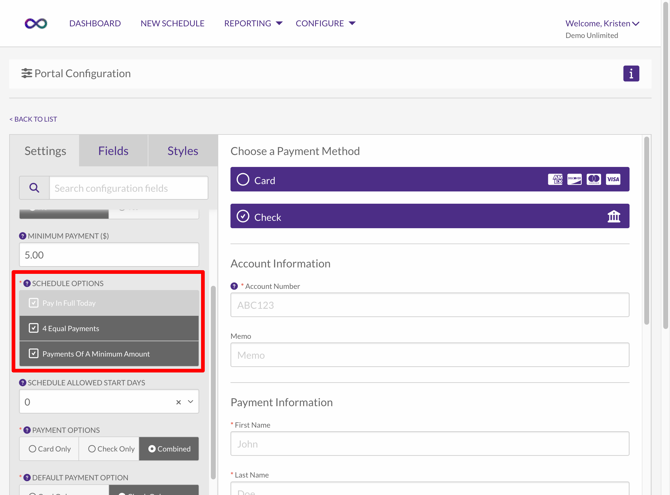Click the Payment Information heading
Viewport: 670px width, 495px height.
[x=282, y=402]
